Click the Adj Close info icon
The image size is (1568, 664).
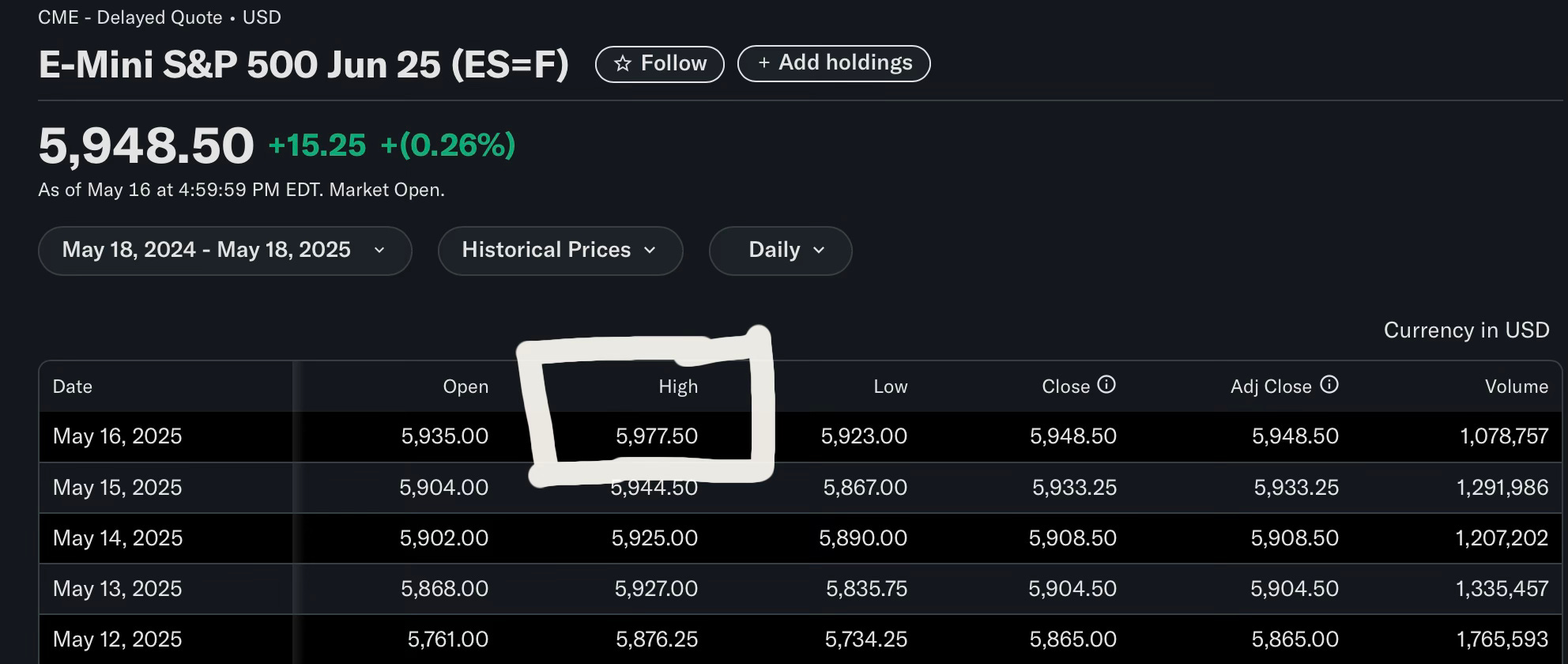point(1329,385)
